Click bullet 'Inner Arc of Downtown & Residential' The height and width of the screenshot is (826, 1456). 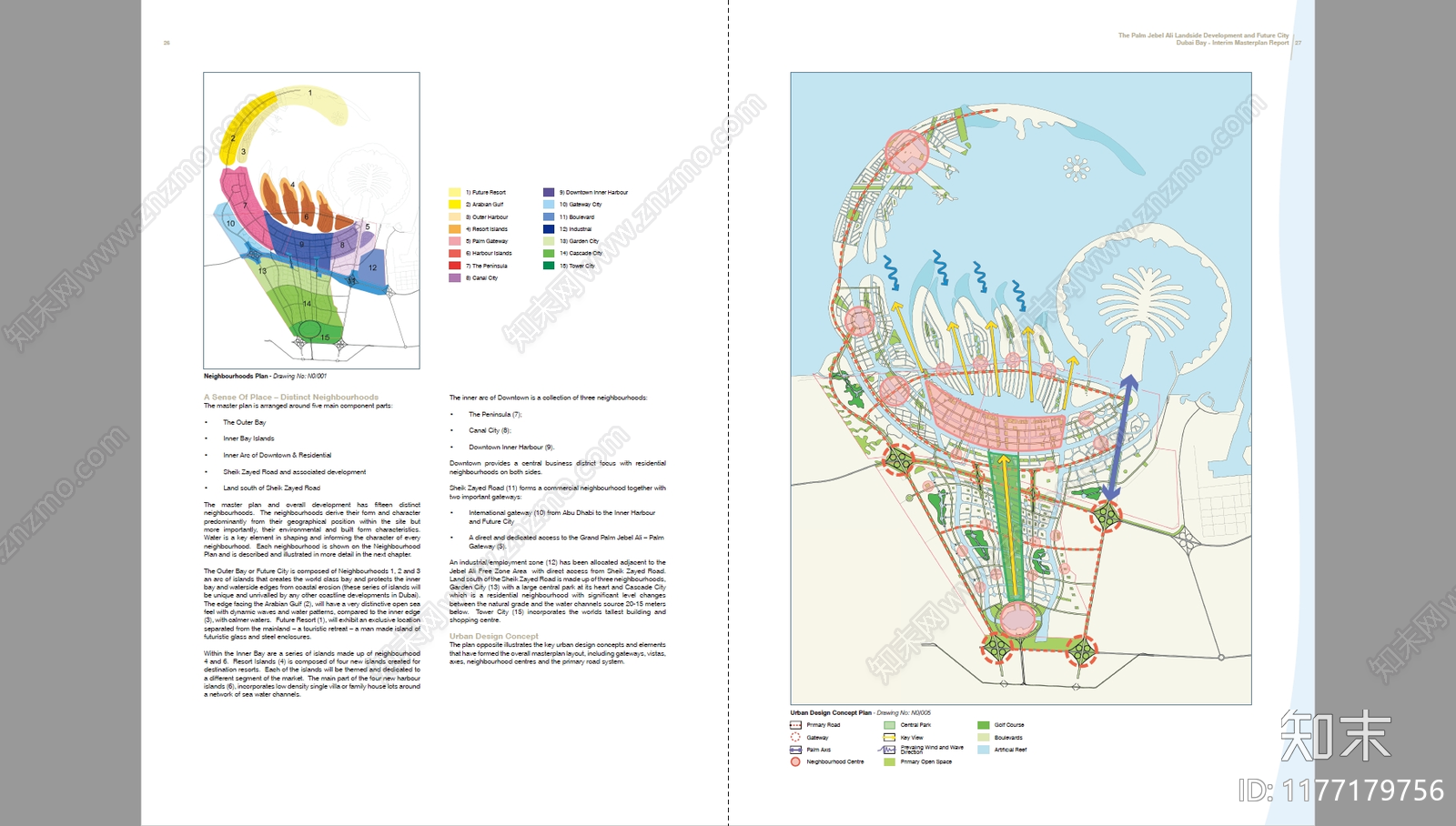click(x=278, y=455)
